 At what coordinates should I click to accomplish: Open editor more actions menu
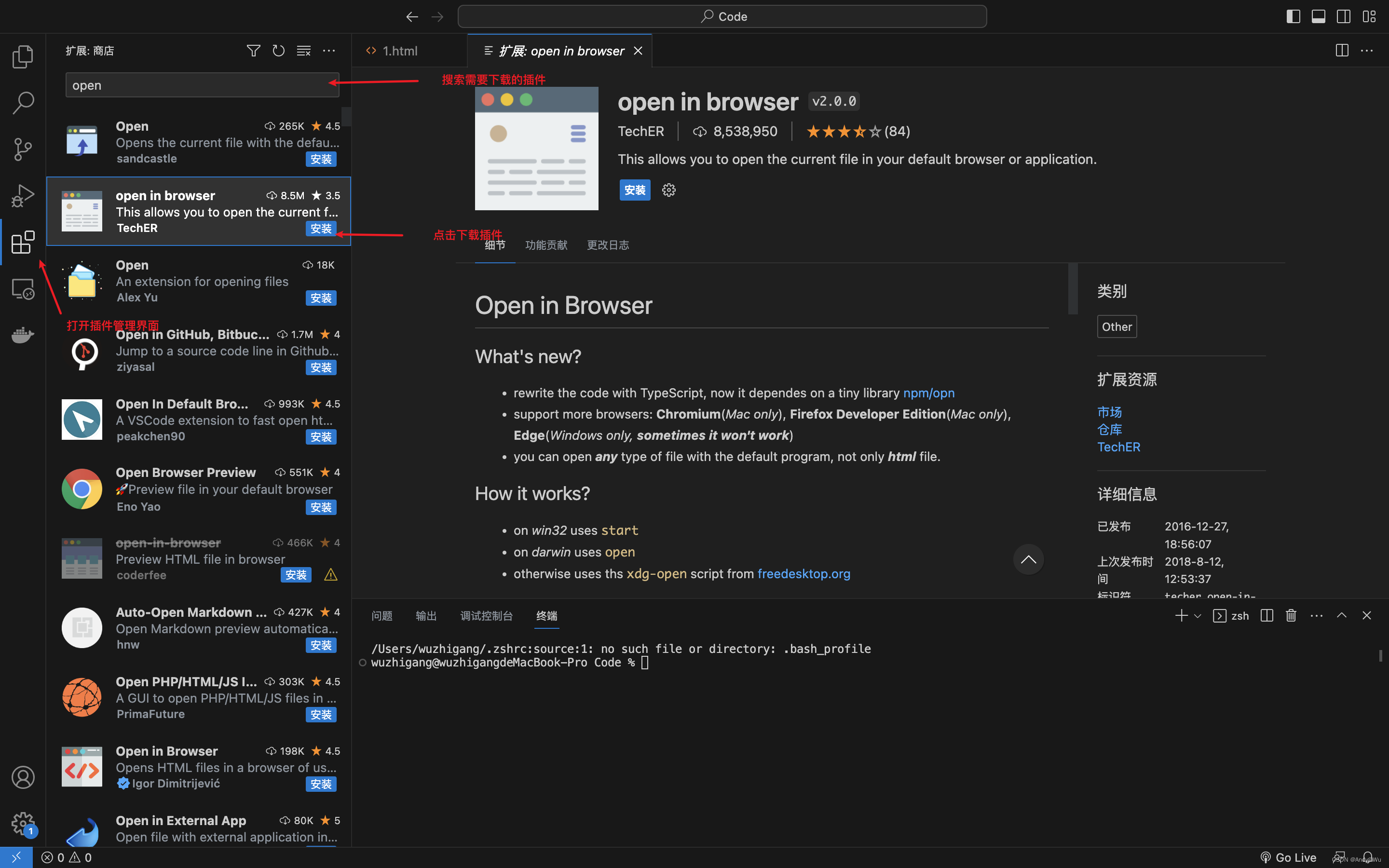pyautogui.click(x=1367, y=51)
